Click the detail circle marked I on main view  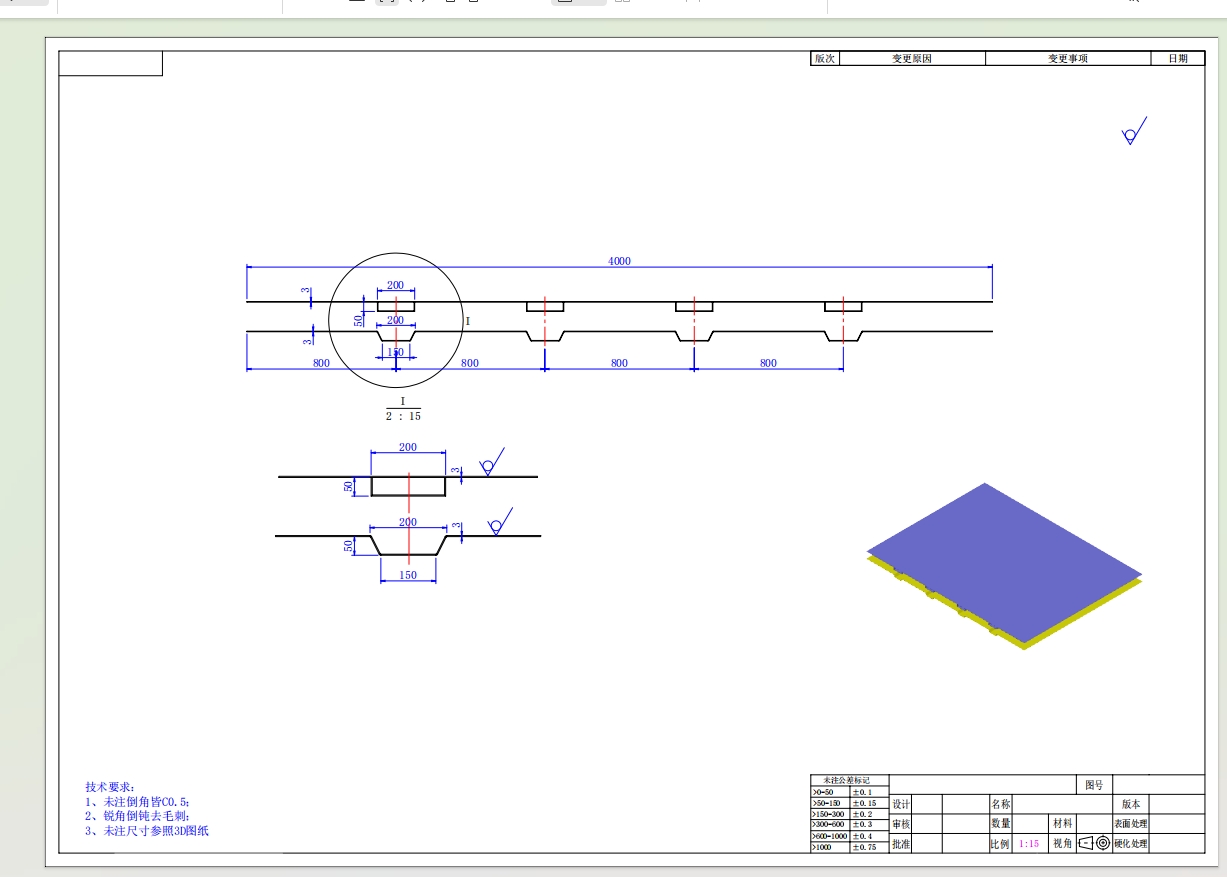(x=395, y=320)
